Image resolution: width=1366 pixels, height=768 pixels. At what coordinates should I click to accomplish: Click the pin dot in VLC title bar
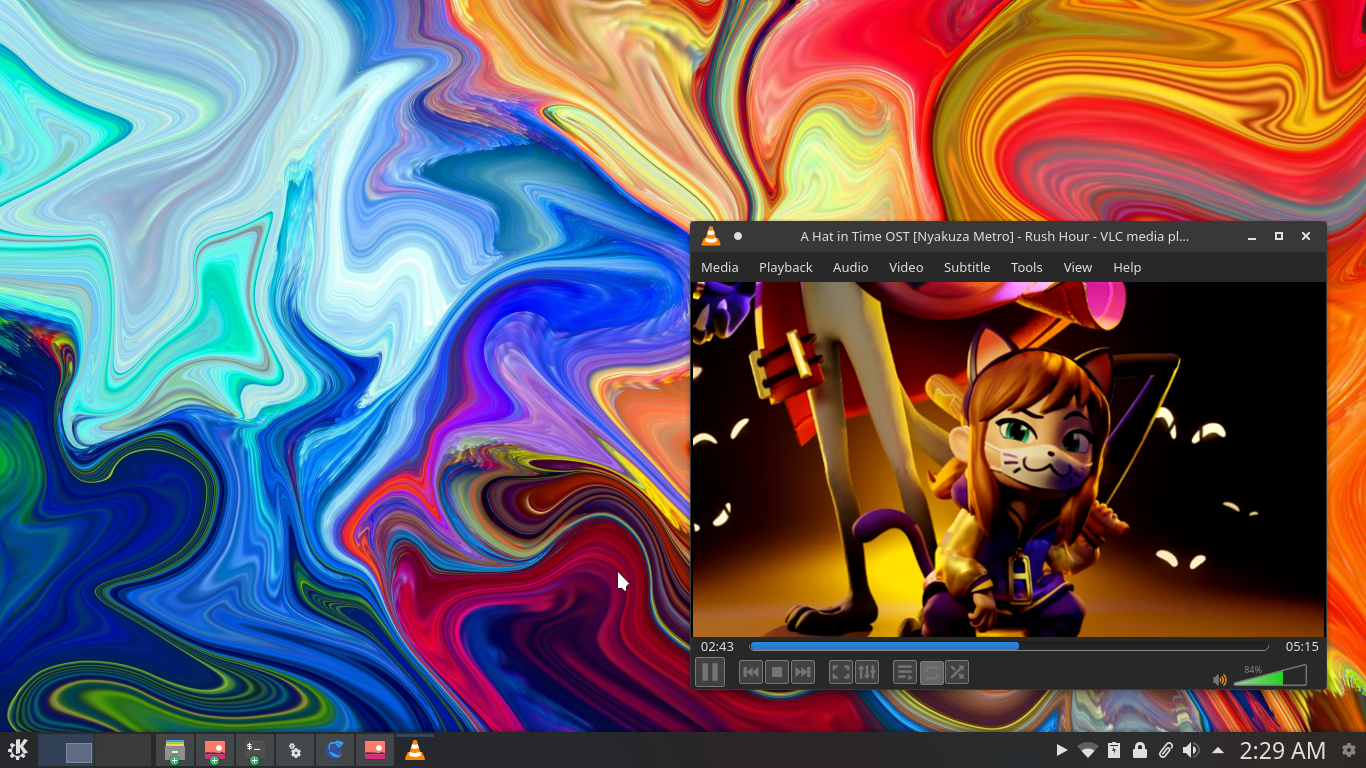[x=738, y=236]
